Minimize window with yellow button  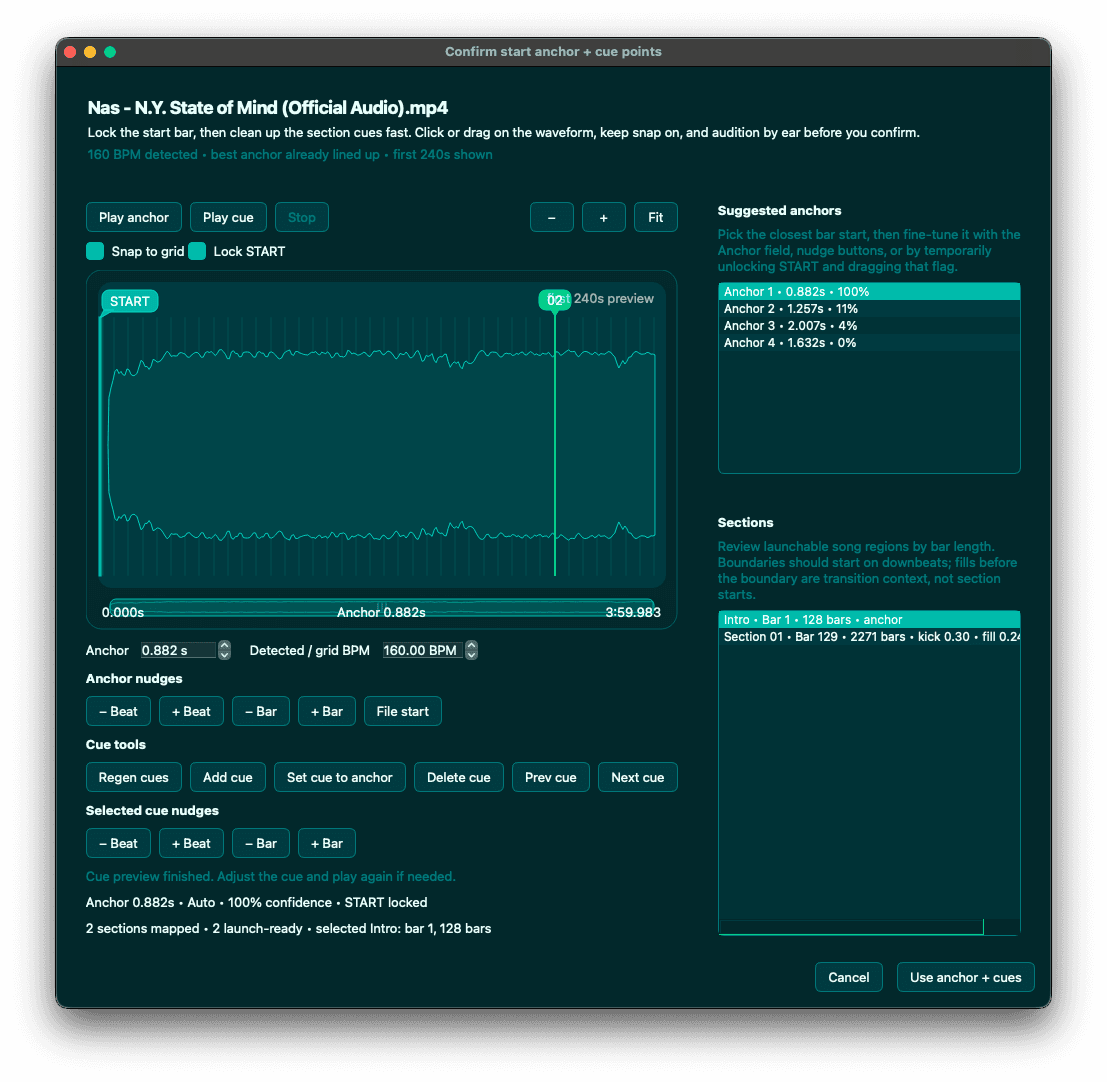[x=90, y=52]
